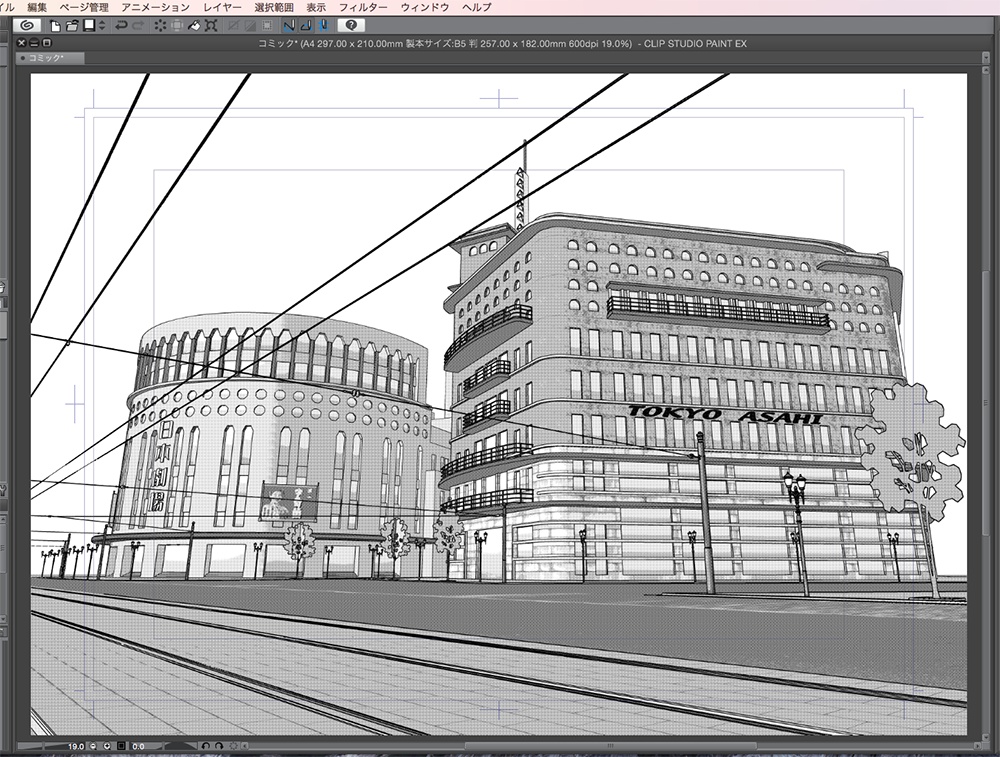Open the ヘルプ menu
This screenshot has height=757, width=1000.
(476, 7)
